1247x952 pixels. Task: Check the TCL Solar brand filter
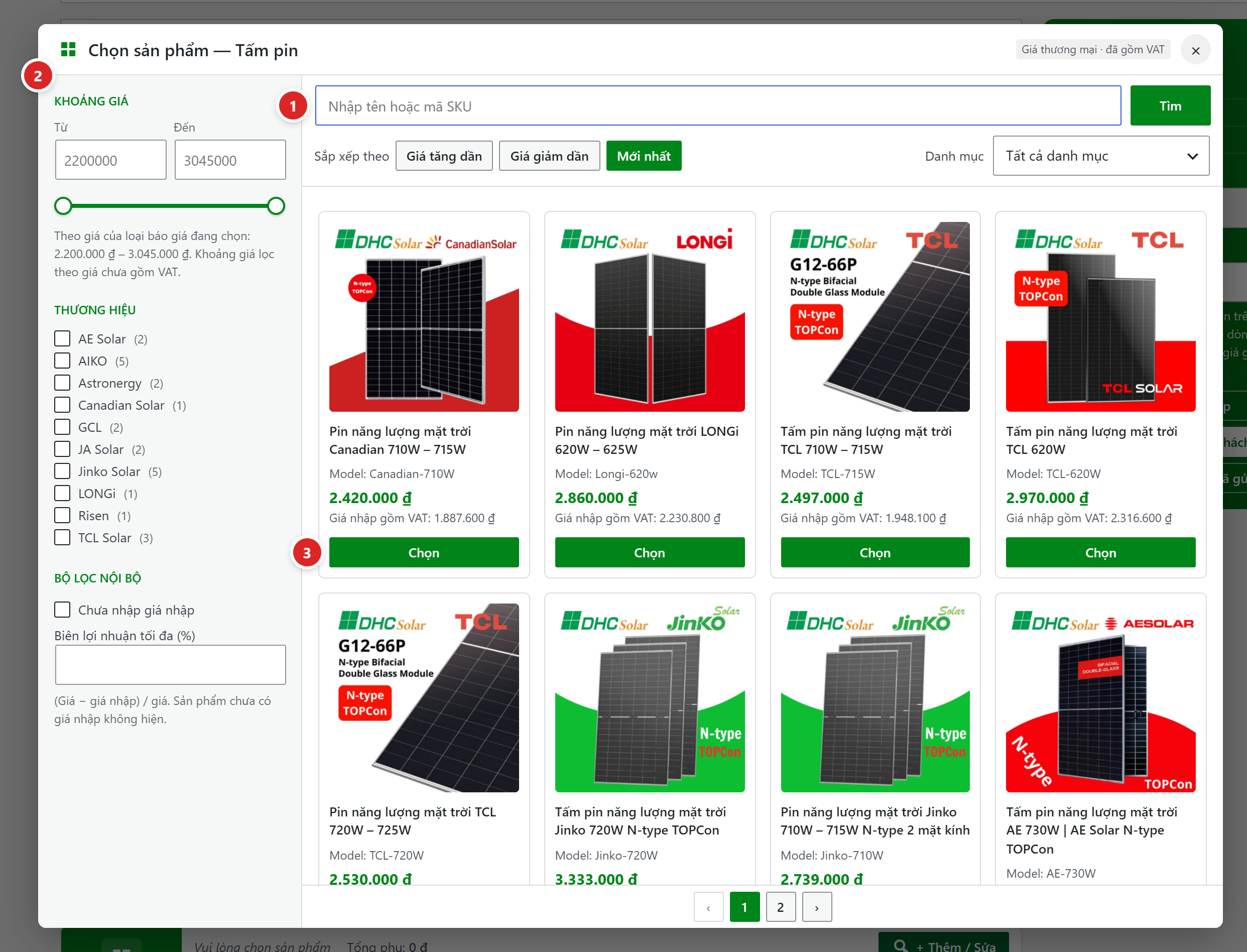coord(62,538)
